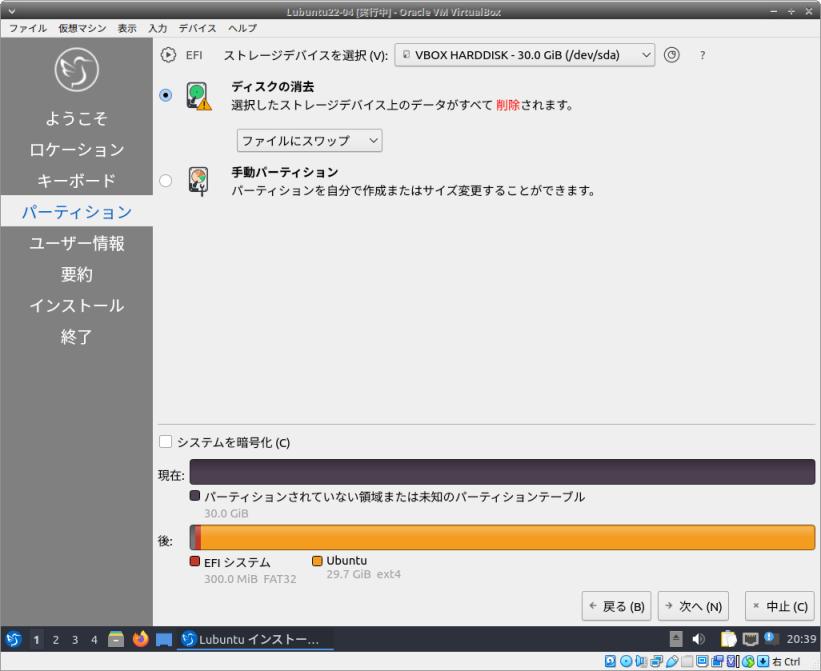Open the file manager from taskbar
The image size is (821, 671).
point(116,639)
